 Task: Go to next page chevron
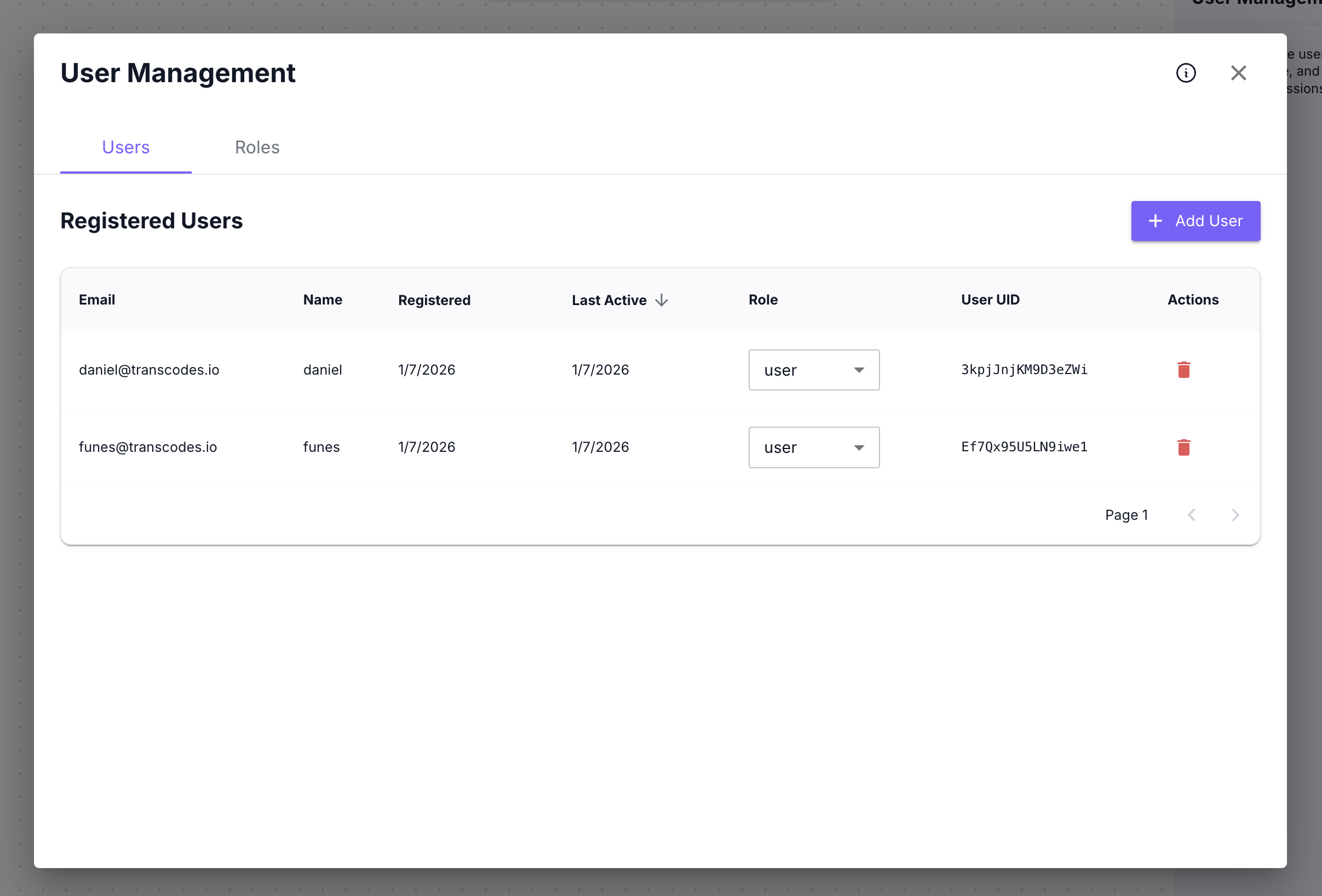pyautogui.click(x=1234, y=515)
